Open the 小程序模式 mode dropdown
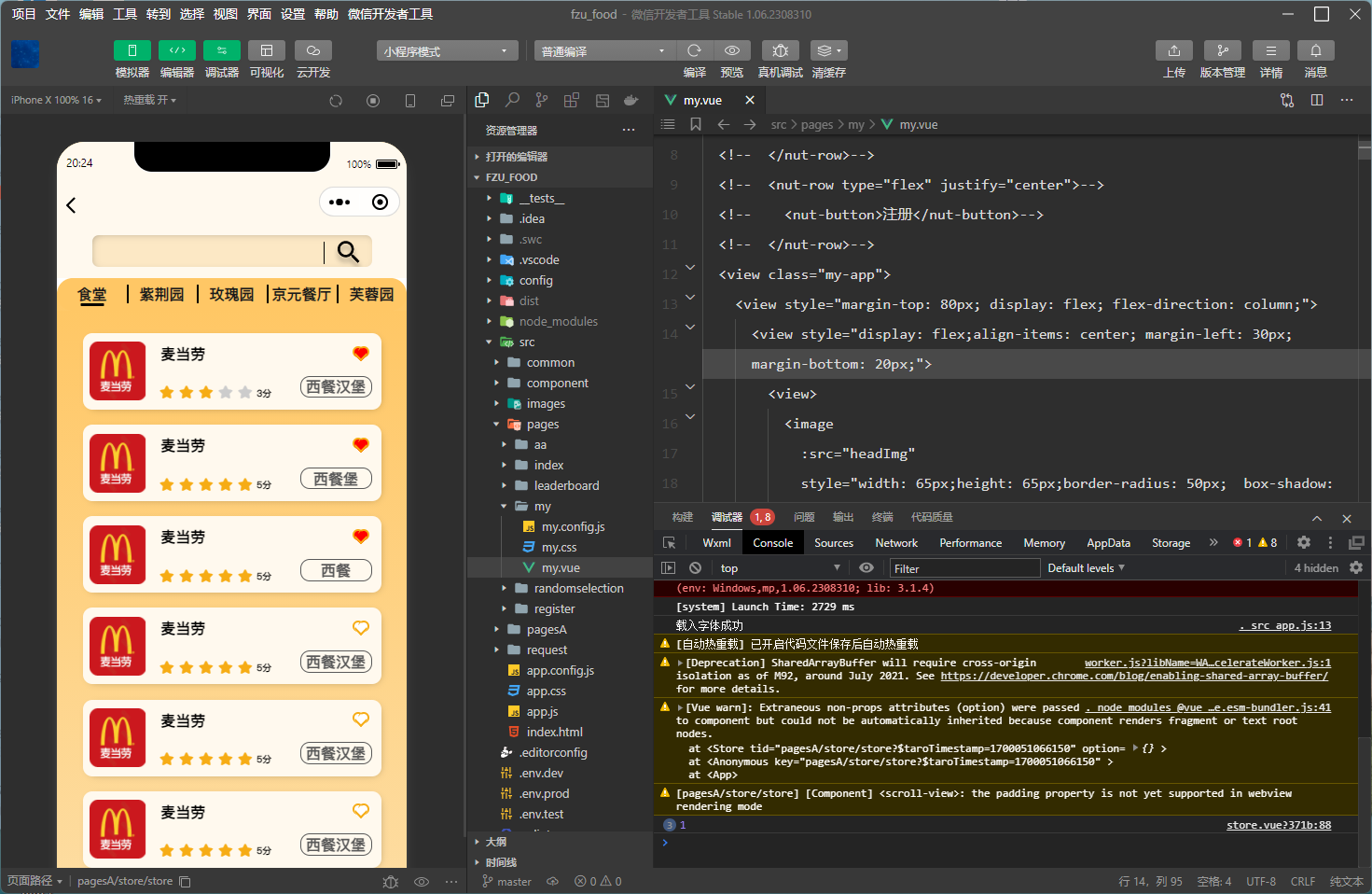 click(x=447, y=51)
